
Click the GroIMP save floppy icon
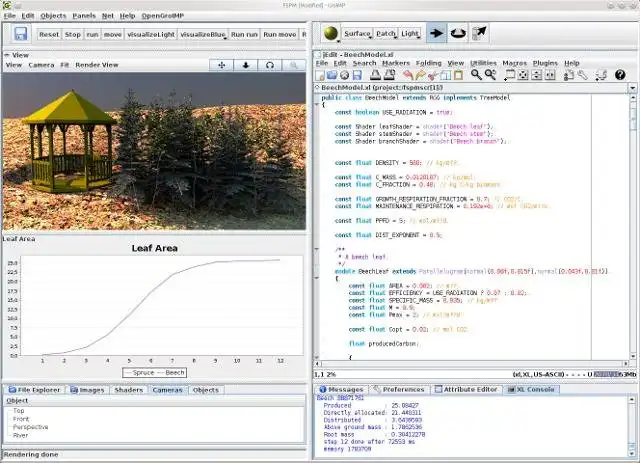pyautogui.click(x=20, y=33)
